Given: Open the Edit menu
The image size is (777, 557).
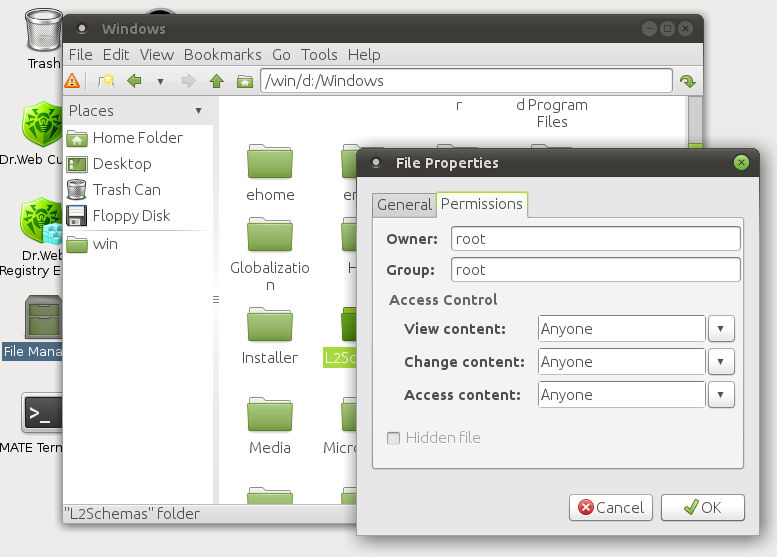Looking at the screenshot, I should coord(116,55).
